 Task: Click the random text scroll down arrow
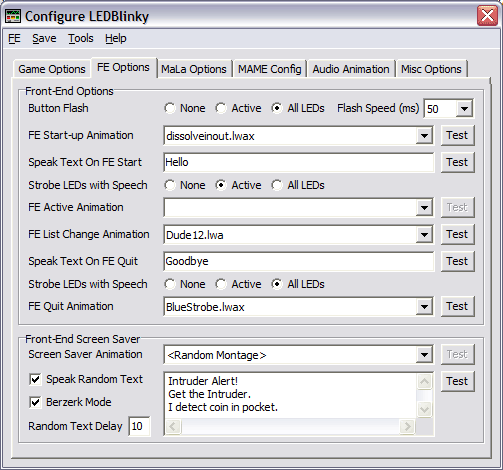[x=424, y=409]
